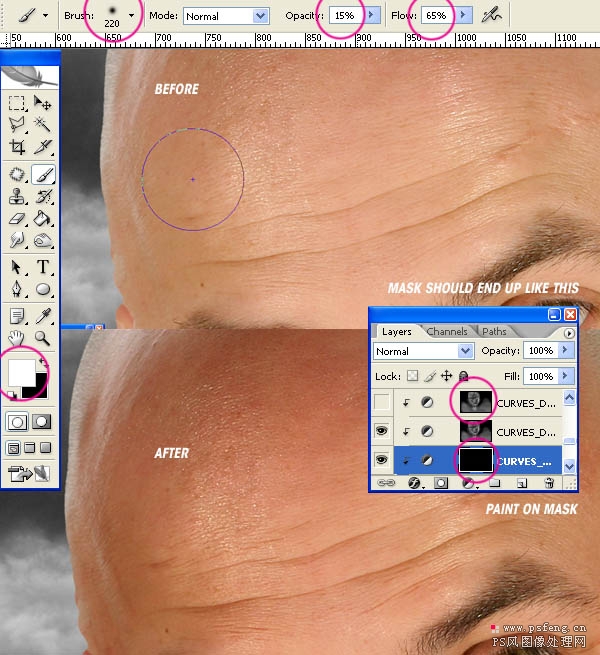Image resolution: width=600 pixels, height=655 pixels.
Task: Open the brush Mode dropdown
Action: pos(226,16)
